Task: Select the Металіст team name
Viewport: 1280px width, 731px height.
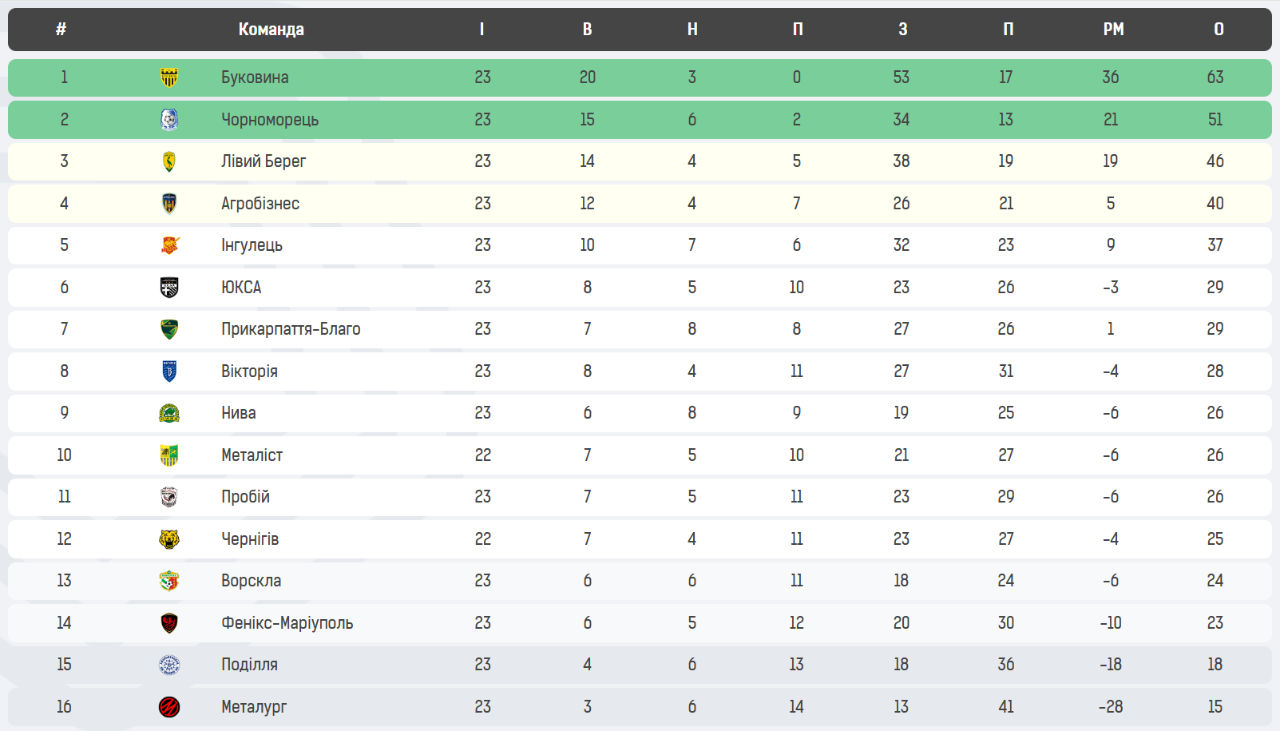Action: tap(252, 456)
